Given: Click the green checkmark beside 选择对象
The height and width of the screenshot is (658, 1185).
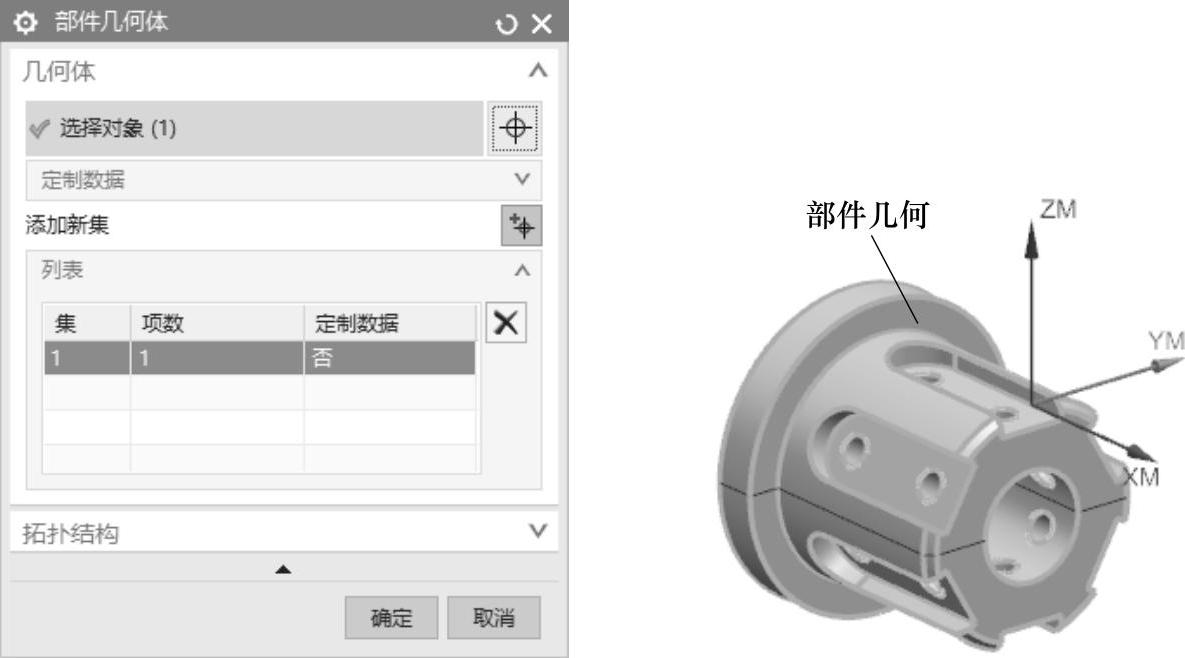Looking at the screenshot, I should pyautogui.click(x=39, y=128).
